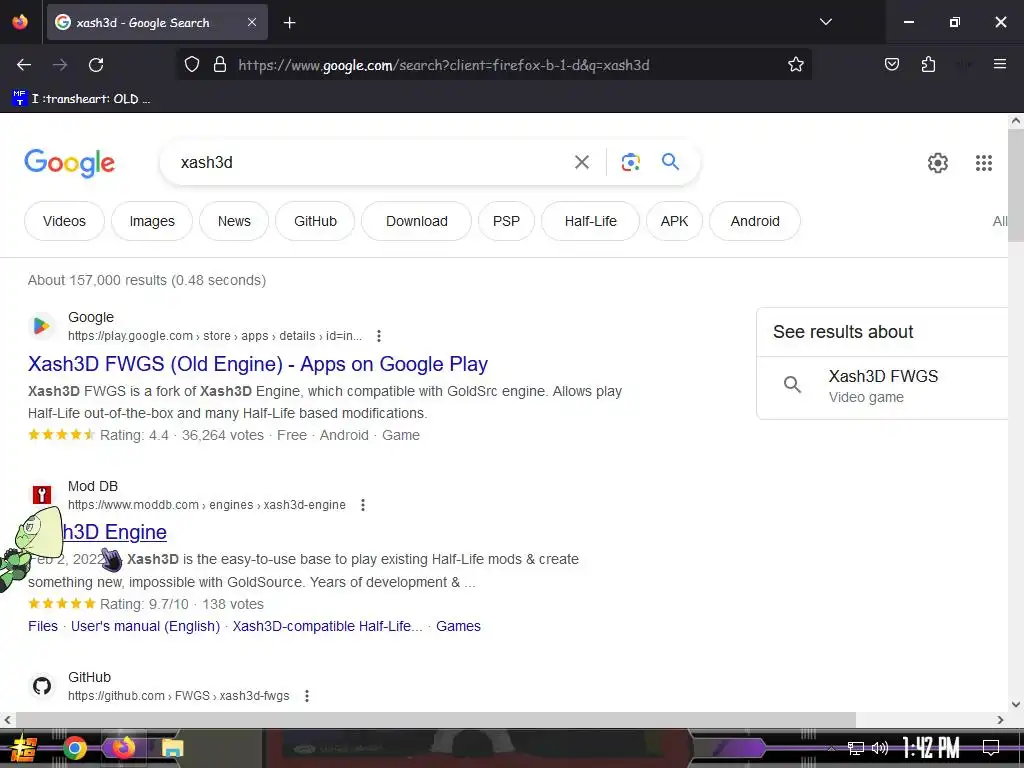Viewport: 1024px width, 768px height.
Task: Open the Firefox hamburger menu
Action: click(1000, 64)
